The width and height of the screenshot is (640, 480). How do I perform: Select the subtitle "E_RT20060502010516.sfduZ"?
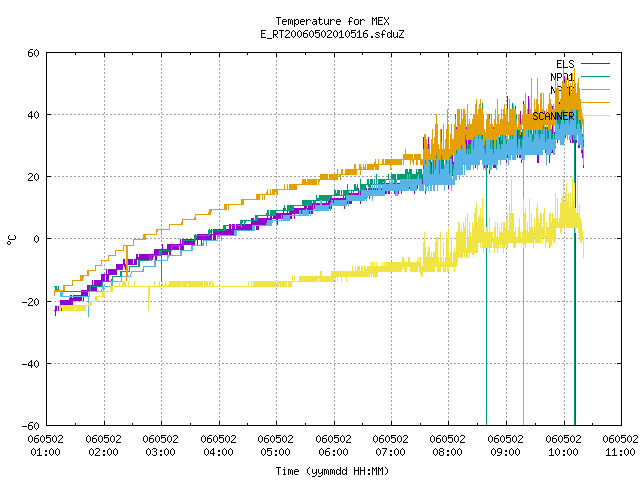332,34
